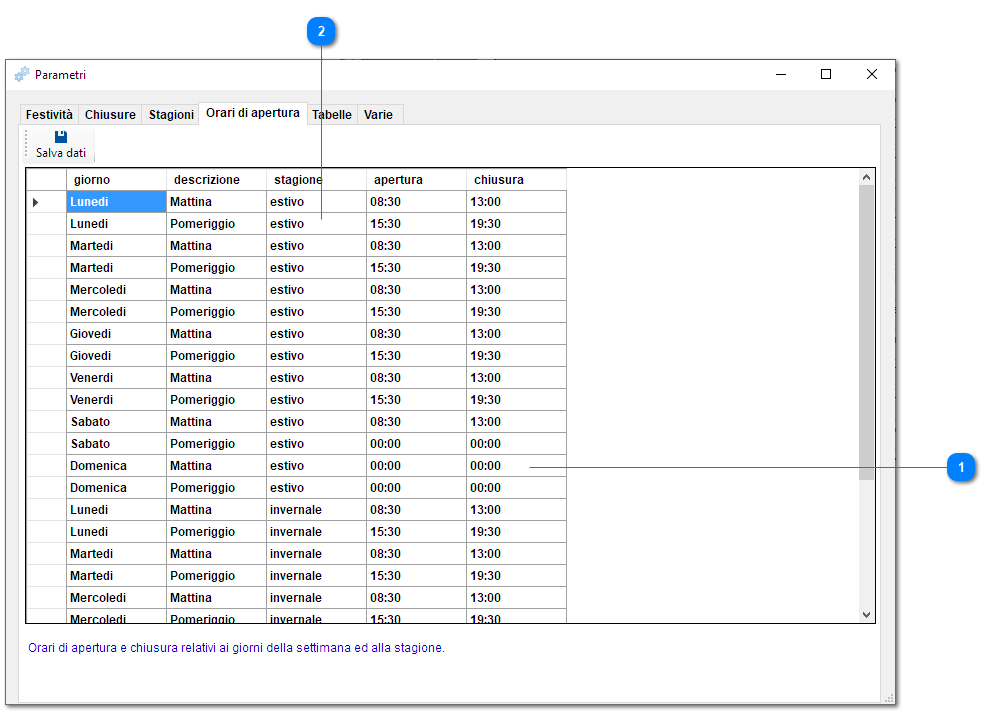The width and height of the screenshot is (996, 714).
Task: Select row header of Lunedi Mattina invernale row
Action: (46, 509)
